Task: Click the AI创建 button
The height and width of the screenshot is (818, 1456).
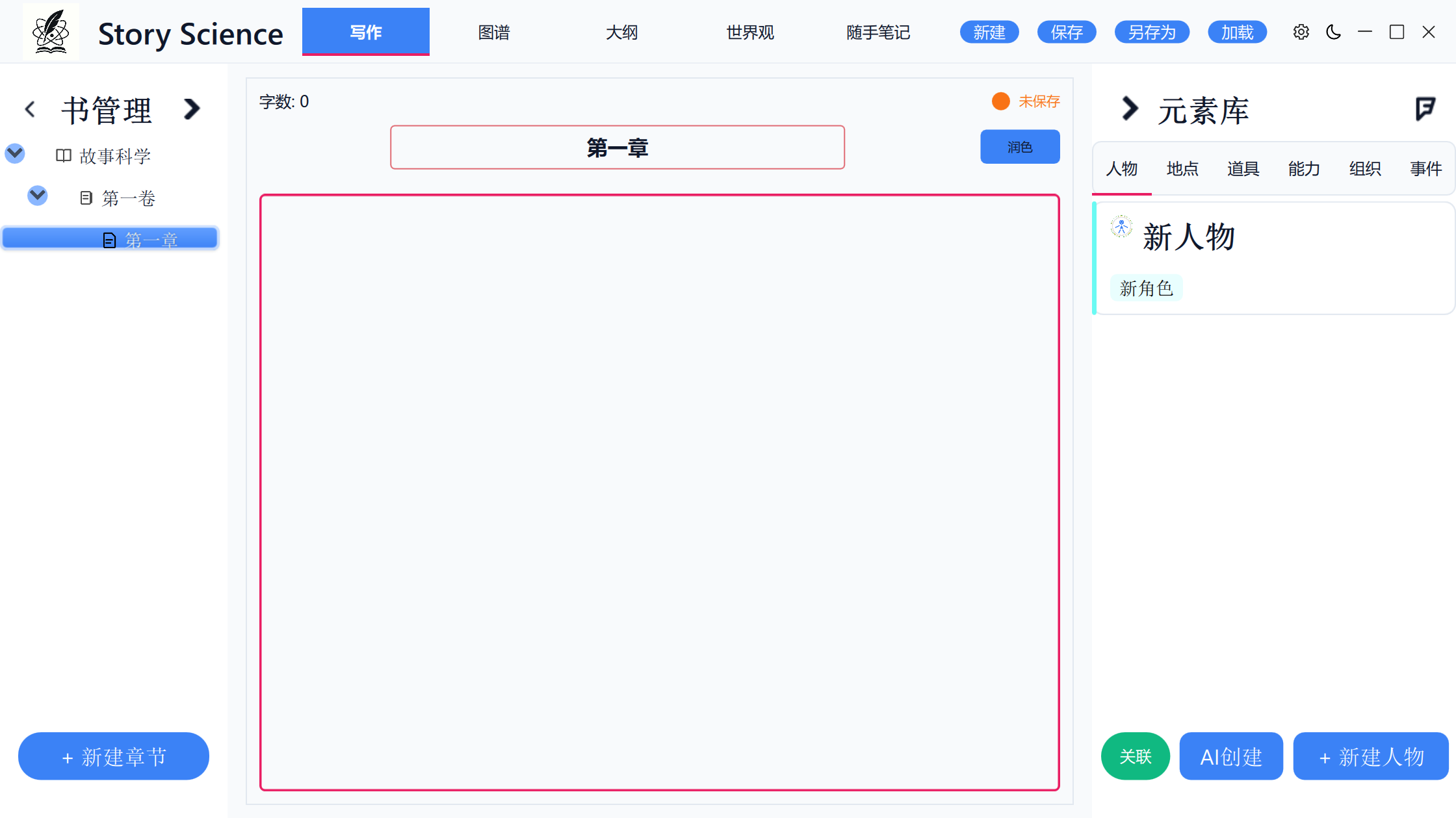Action: tap(1230, 756)
